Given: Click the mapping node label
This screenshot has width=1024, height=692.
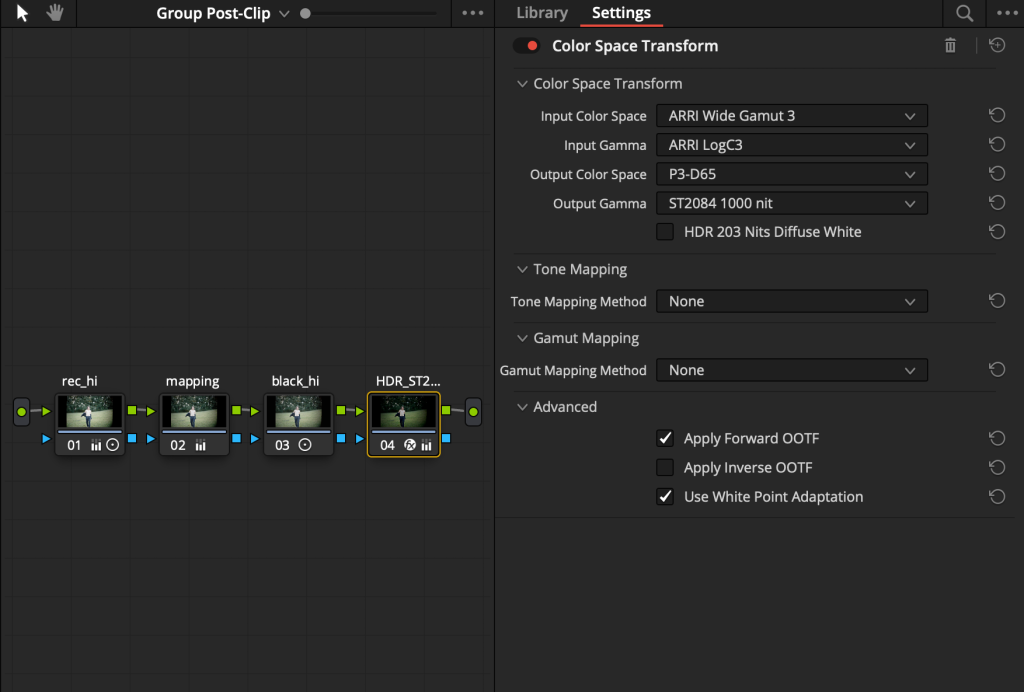Looking at the screenshot, I should pyautogui.click(x=193, y=381).
